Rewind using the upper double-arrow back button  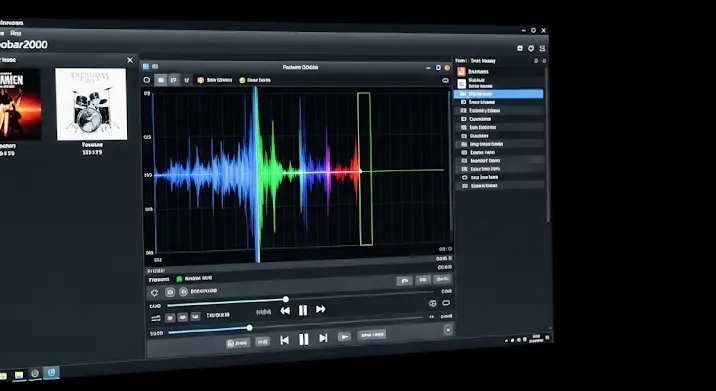pos(285,311)
